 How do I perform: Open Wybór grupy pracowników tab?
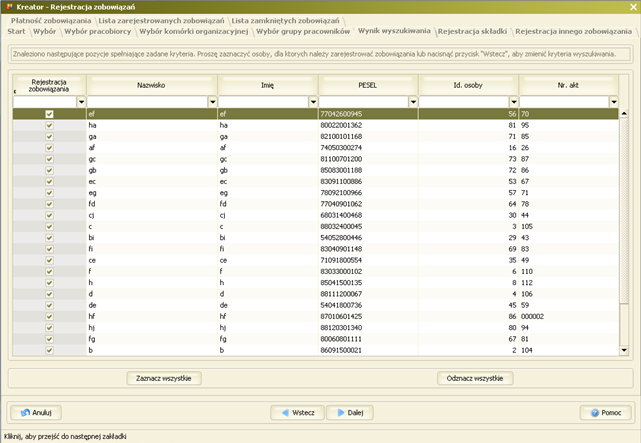(303, 31)
